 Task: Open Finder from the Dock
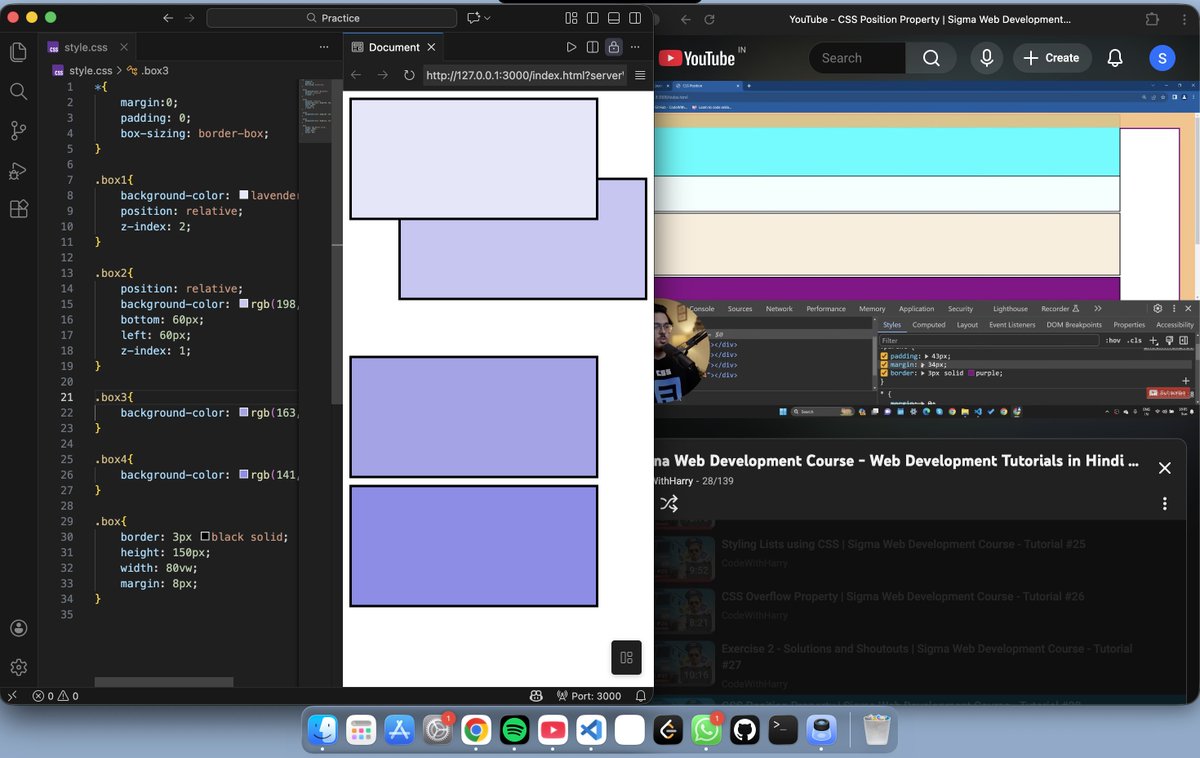322,731
